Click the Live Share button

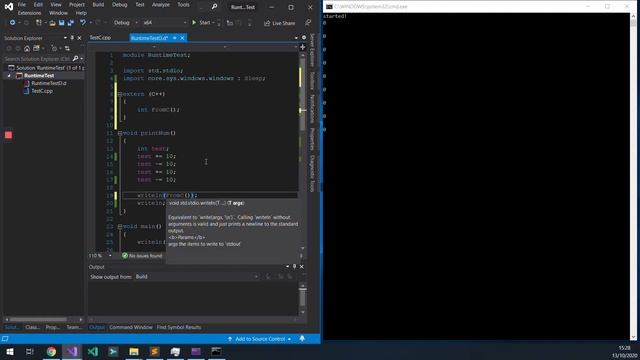point(280,23)
